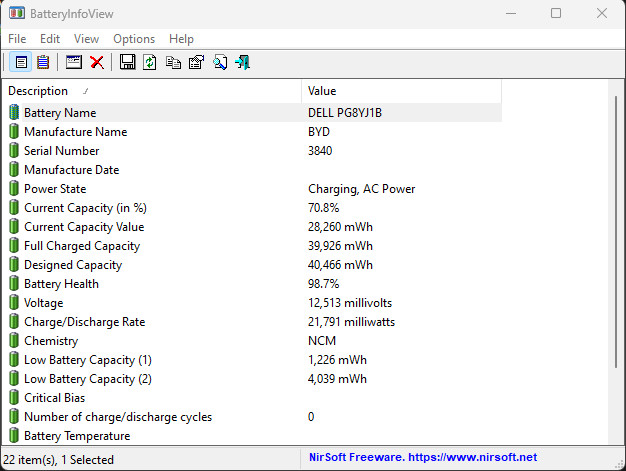Open the View menu
Viewport: 626px width, 471px height.
[86, 39]
